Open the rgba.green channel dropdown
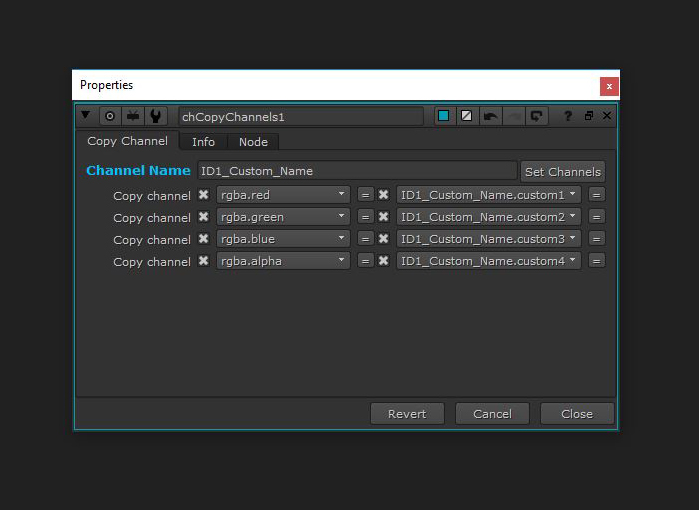This screenshot has width=699, height=510. point(283,217)
